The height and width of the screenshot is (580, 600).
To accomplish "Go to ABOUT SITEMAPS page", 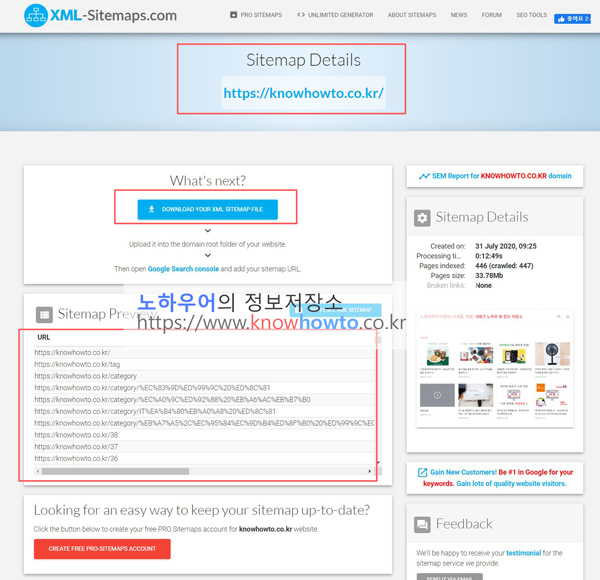I will (x=412, y=15).
